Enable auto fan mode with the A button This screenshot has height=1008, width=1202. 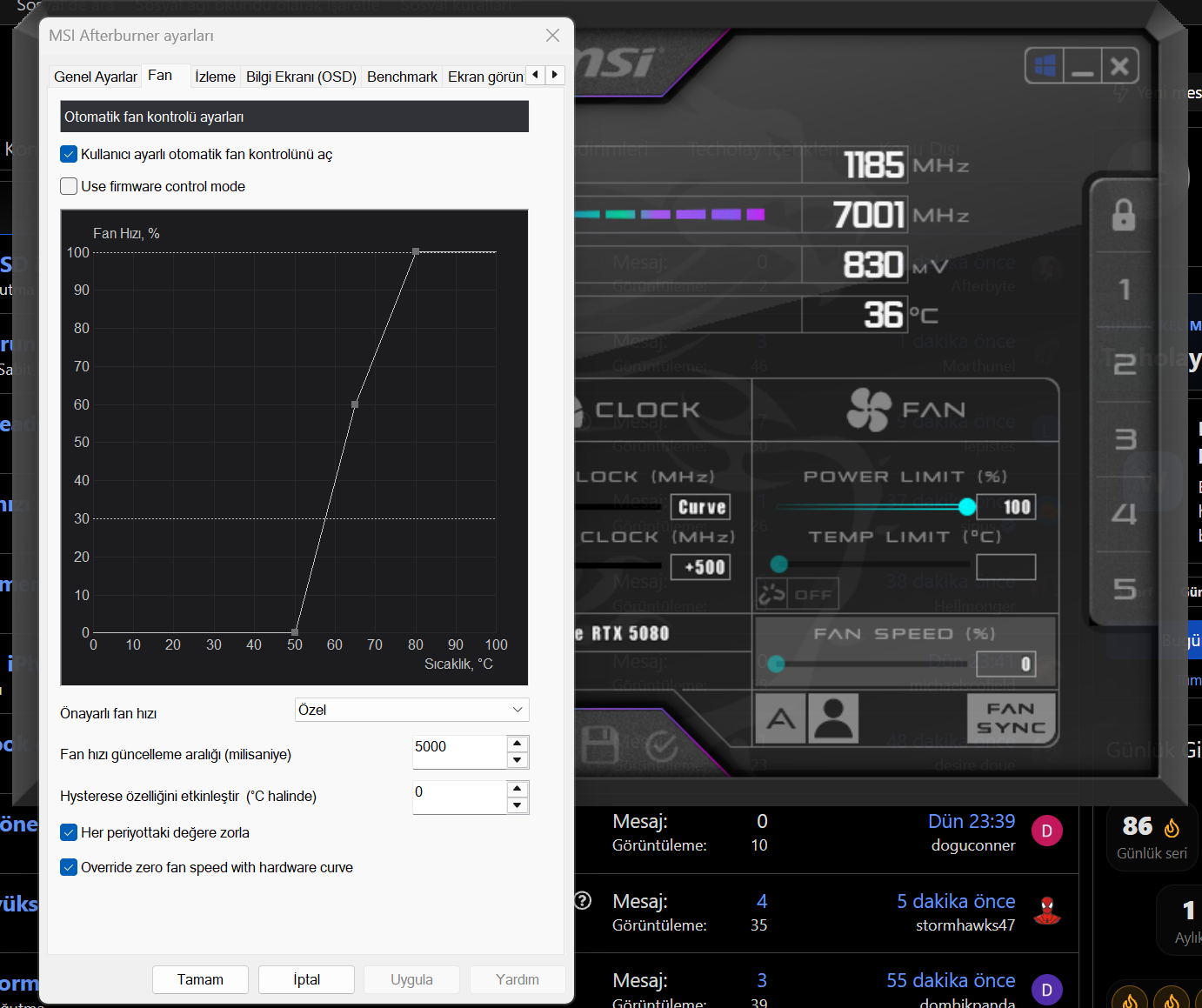780,718
